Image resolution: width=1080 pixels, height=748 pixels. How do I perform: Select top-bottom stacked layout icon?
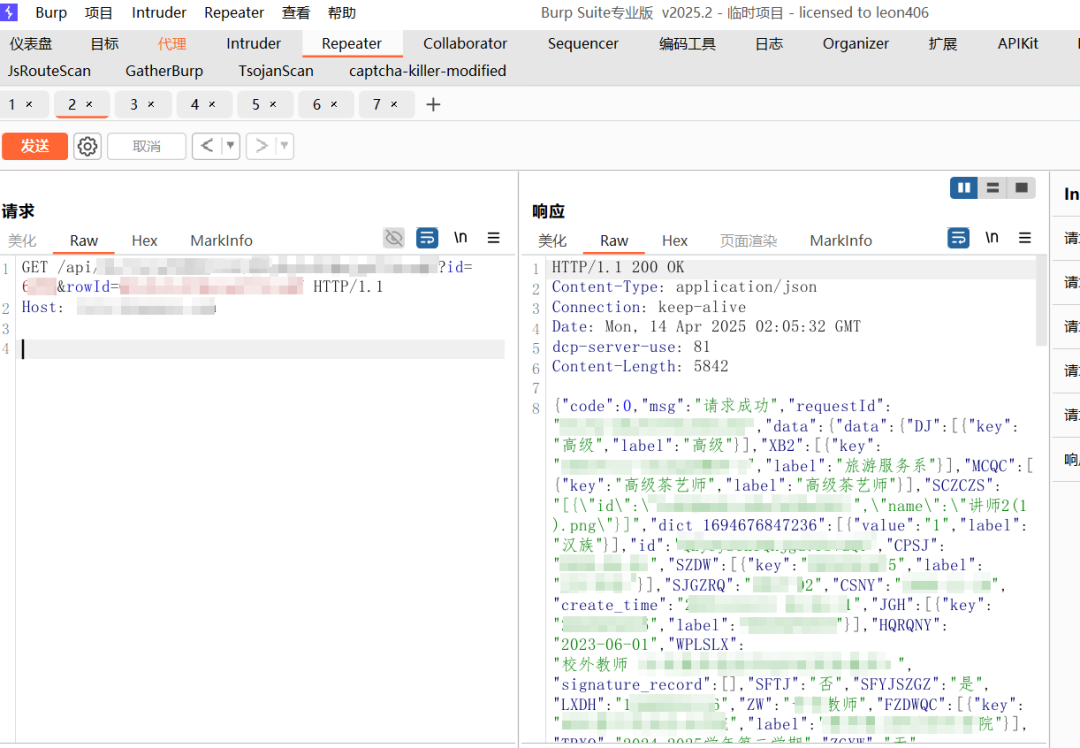[x=993, y=187]
